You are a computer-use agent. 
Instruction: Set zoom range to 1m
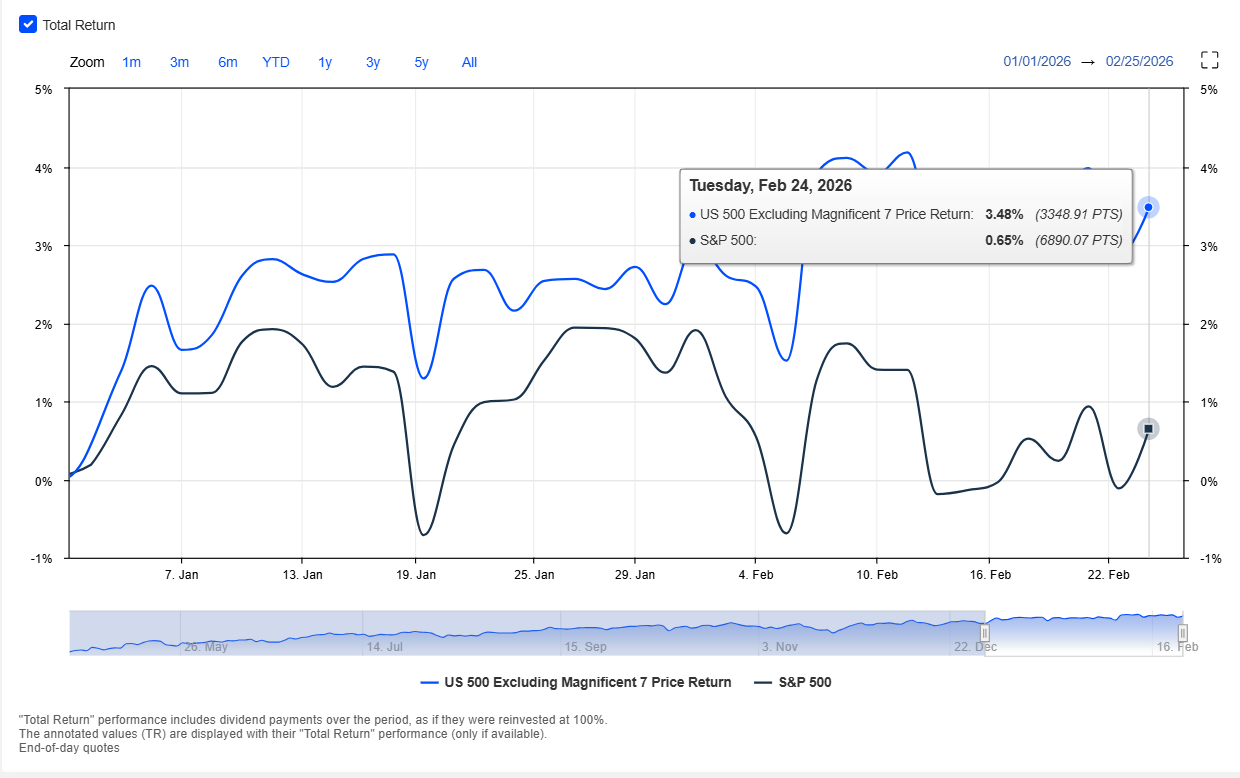pos(131,62)
